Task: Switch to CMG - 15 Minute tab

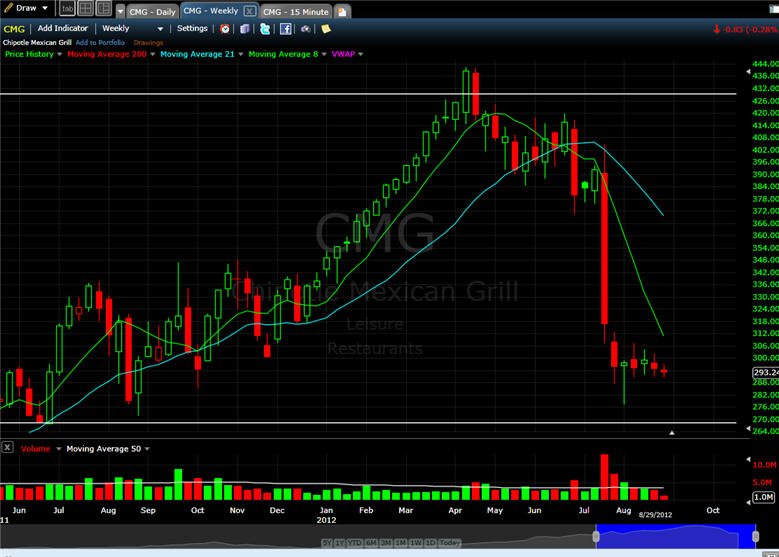Action: pos(296,12)
